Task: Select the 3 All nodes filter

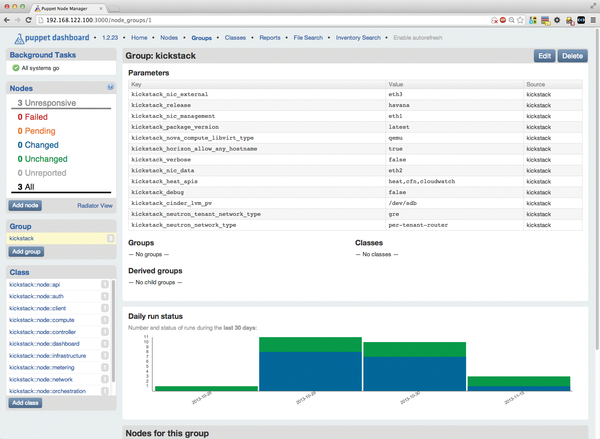Action: click(x=26, y=187)
